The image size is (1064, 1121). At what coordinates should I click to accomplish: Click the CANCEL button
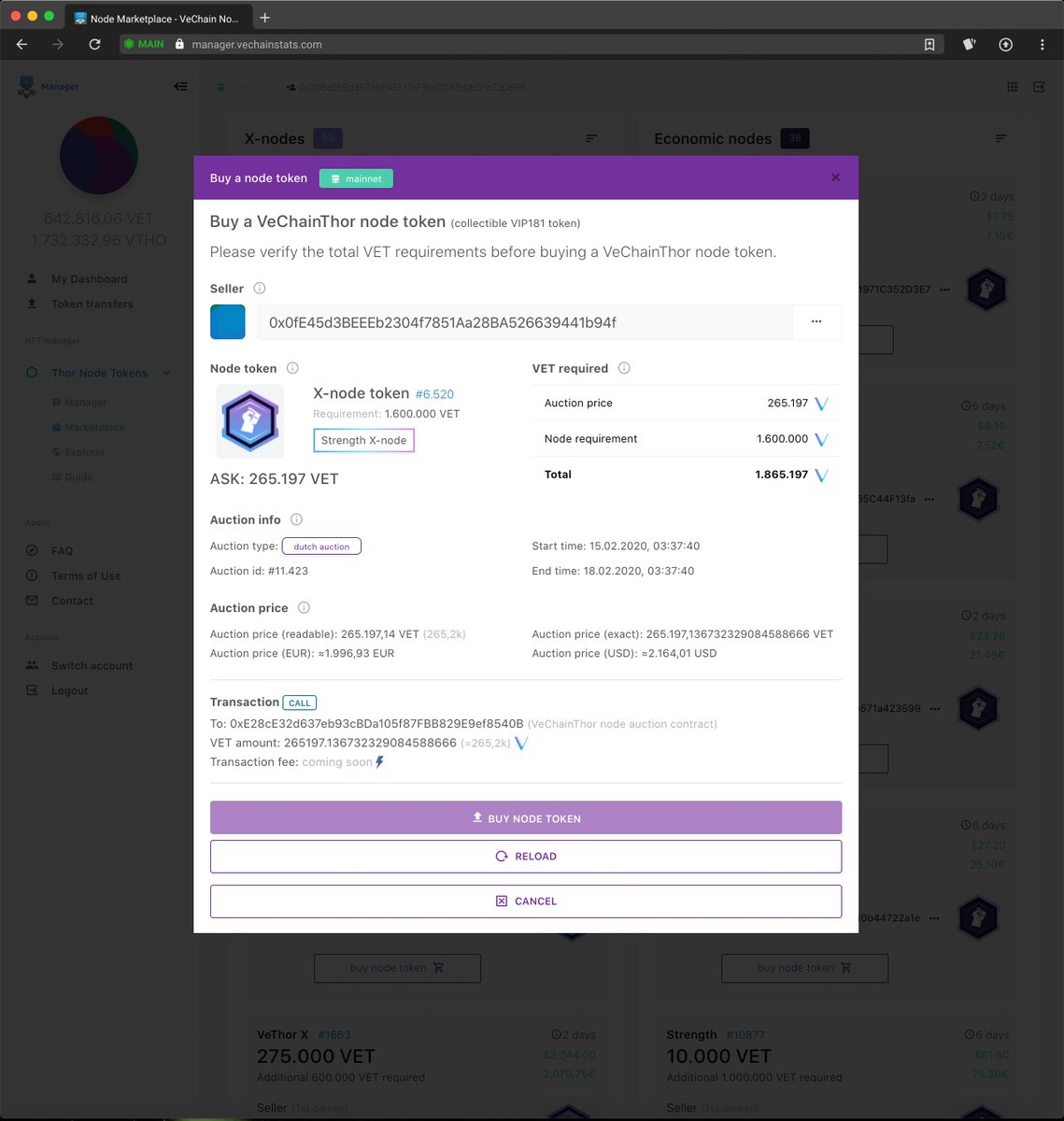[526, 901]
